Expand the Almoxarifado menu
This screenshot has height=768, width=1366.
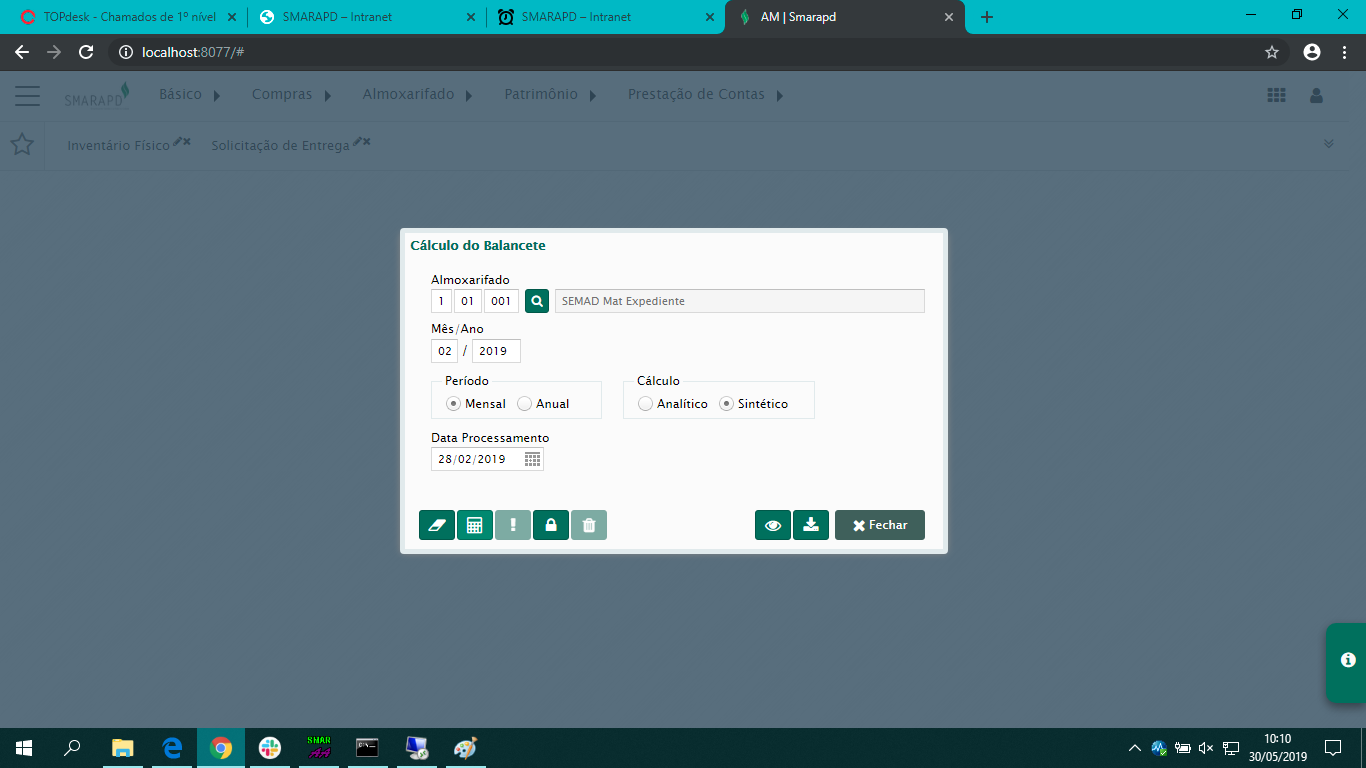coord(418,94)
